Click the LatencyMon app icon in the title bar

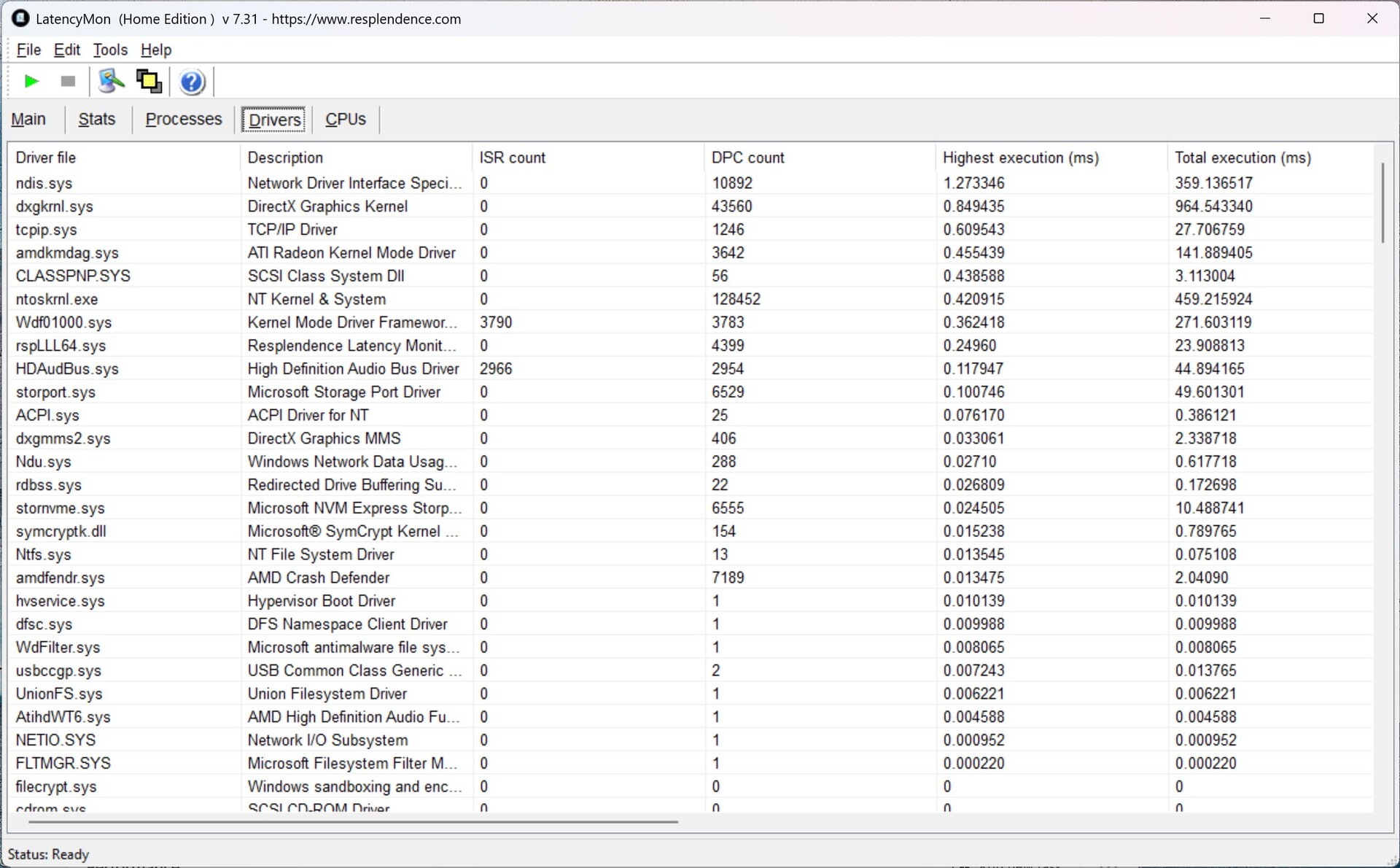[20, 18]
